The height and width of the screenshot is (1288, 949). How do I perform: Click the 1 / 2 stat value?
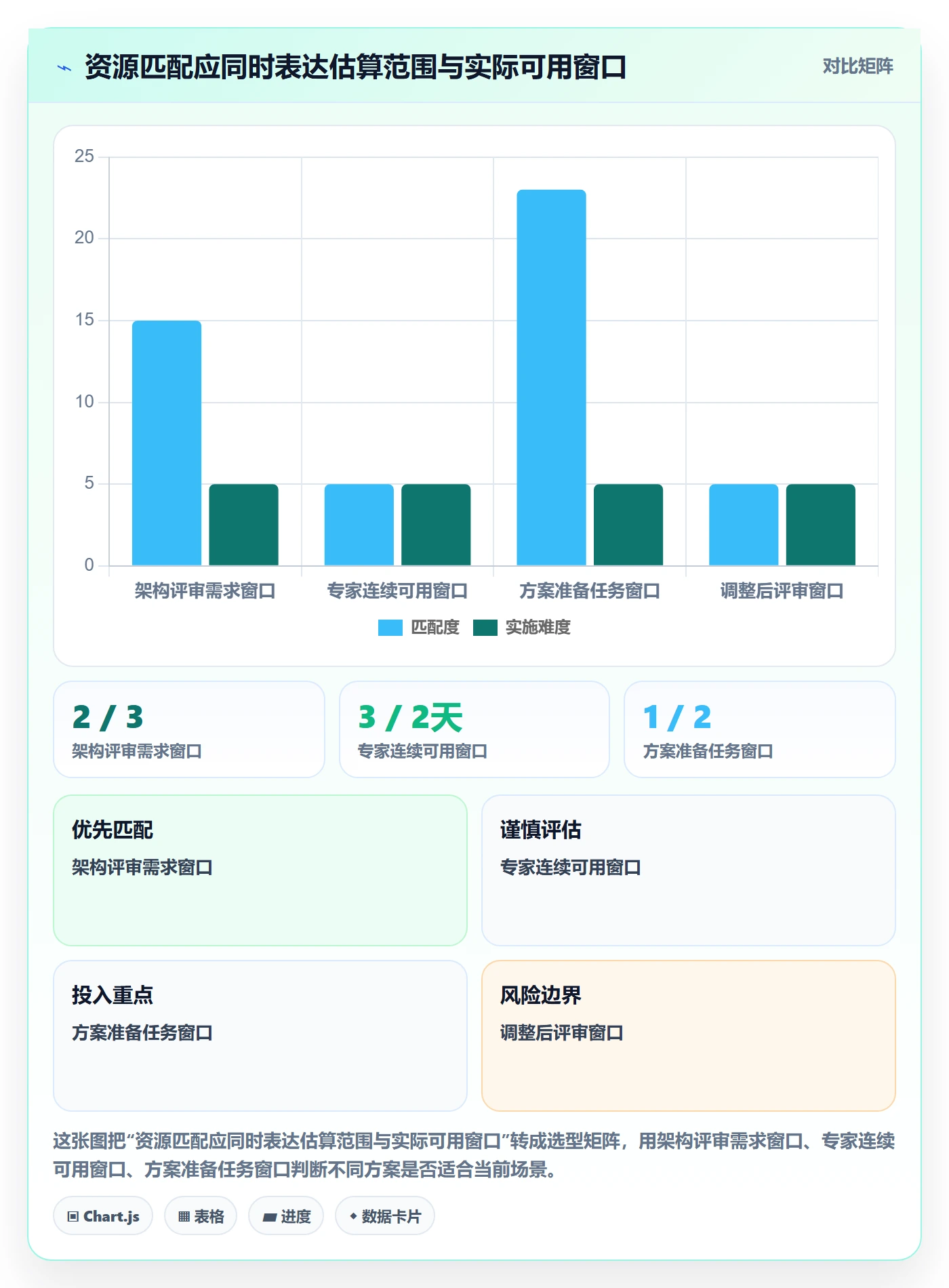(677, 717)
